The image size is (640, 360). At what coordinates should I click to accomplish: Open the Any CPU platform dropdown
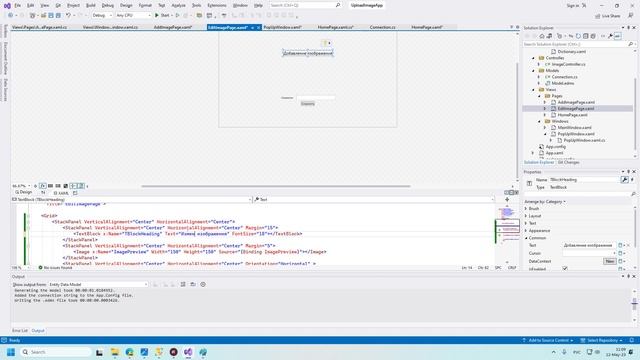click(x=133, y=16)
